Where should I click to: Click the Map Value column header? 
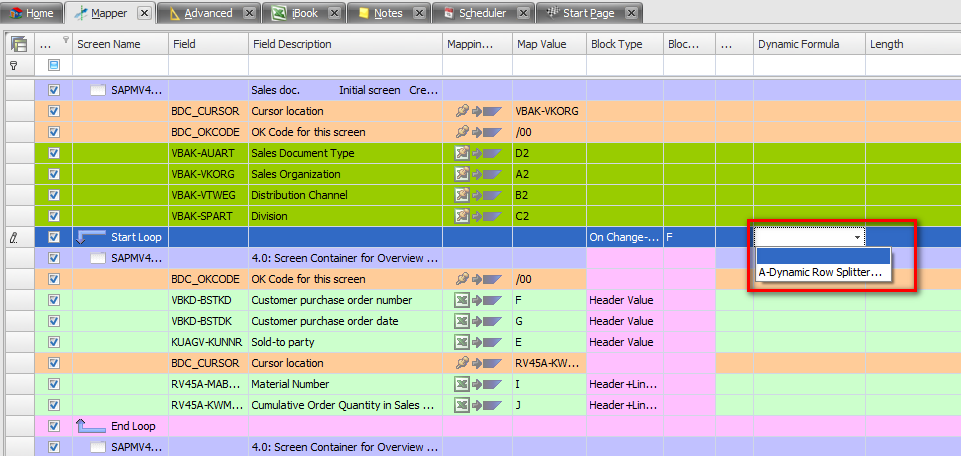click(x=547, y=44)
